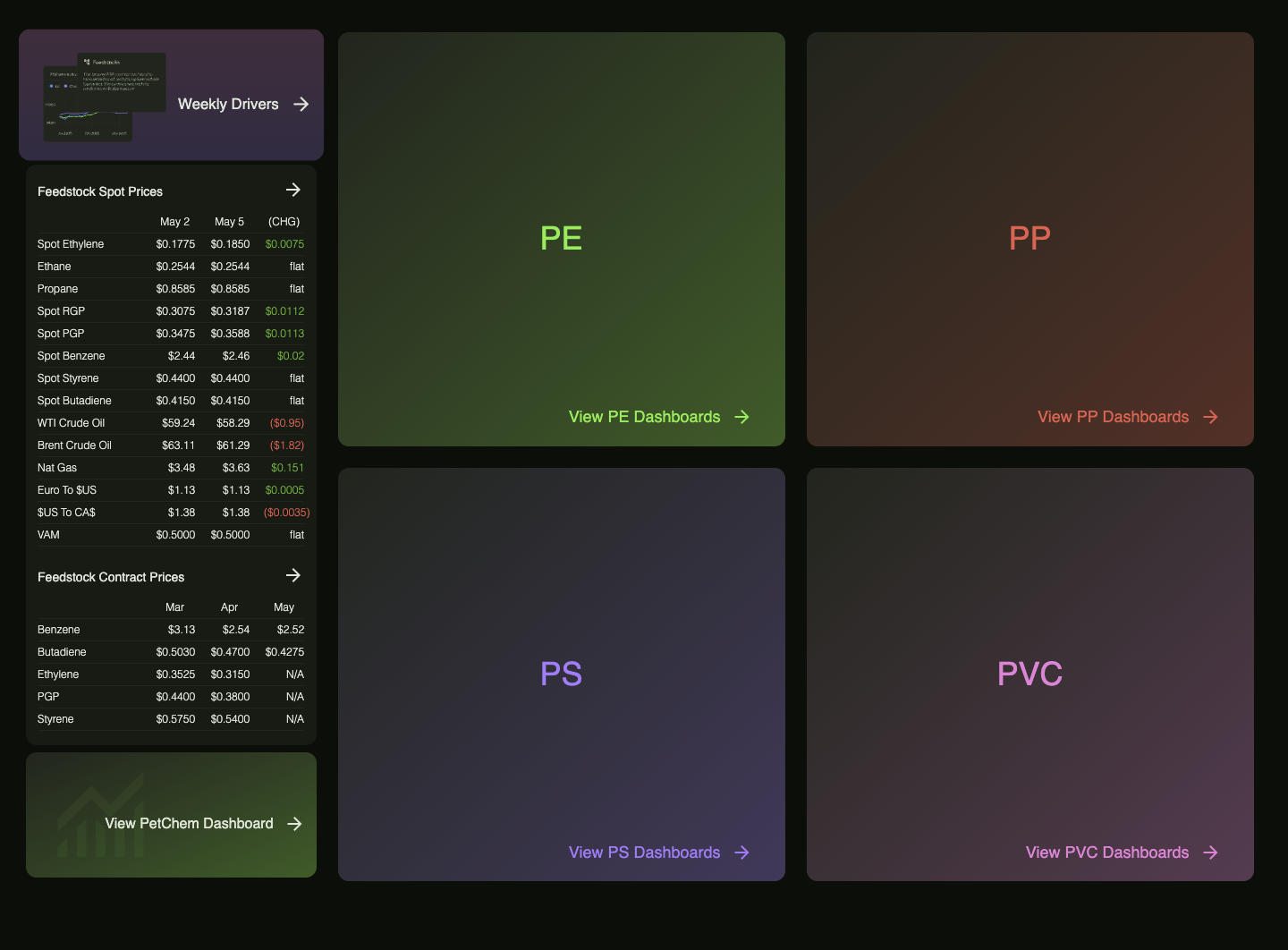Select the Spot Benzene row label
Screen dimensions: 1288x950
pos(71,356)
